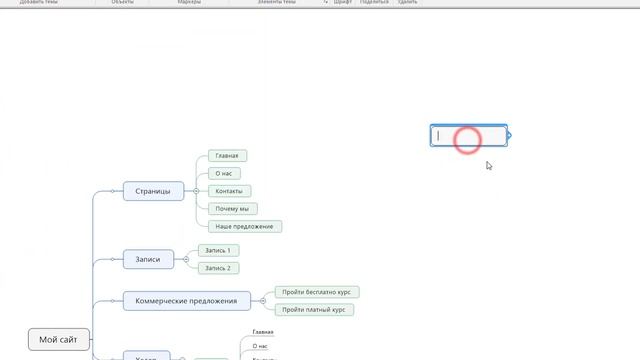
Task: Select the unboxed О нас text near the bottom
Action: click(260, 346)
